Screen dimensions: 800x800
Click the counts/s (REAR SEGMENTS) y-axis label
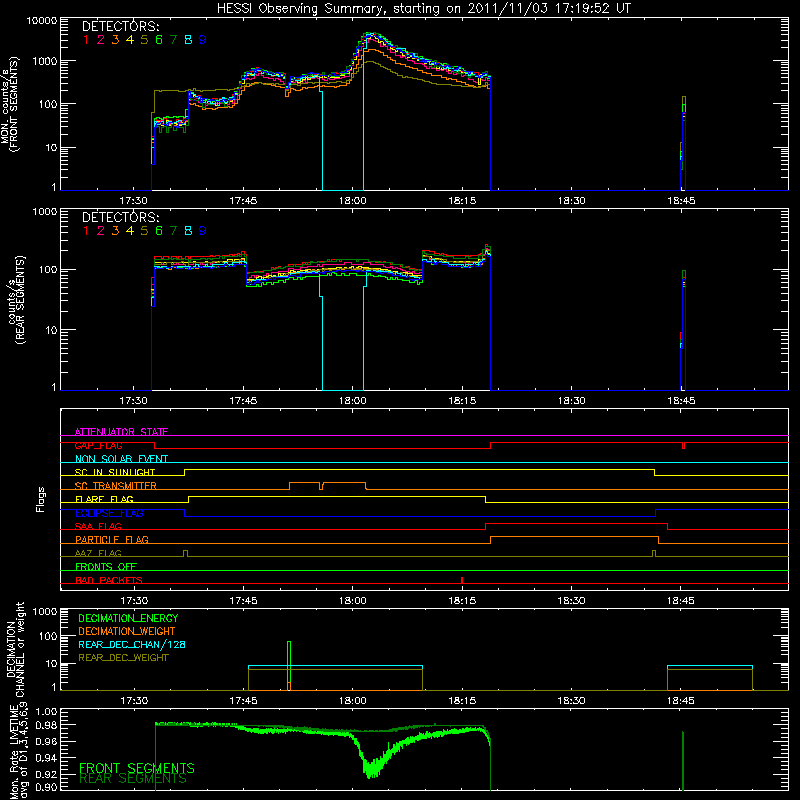(x=15, y=300)
